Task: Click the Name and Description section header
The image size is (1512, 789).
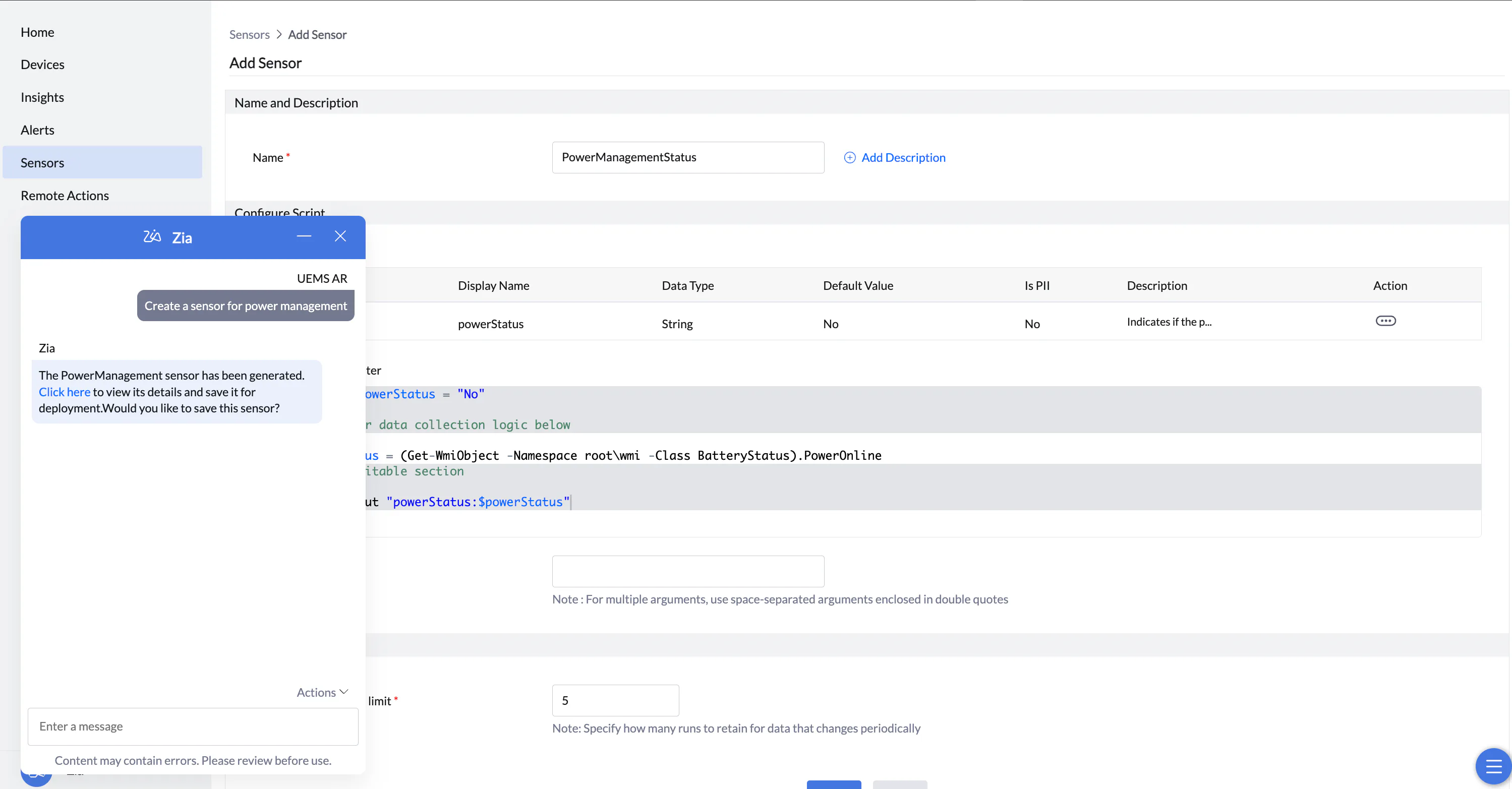Action: coord(296,103)
